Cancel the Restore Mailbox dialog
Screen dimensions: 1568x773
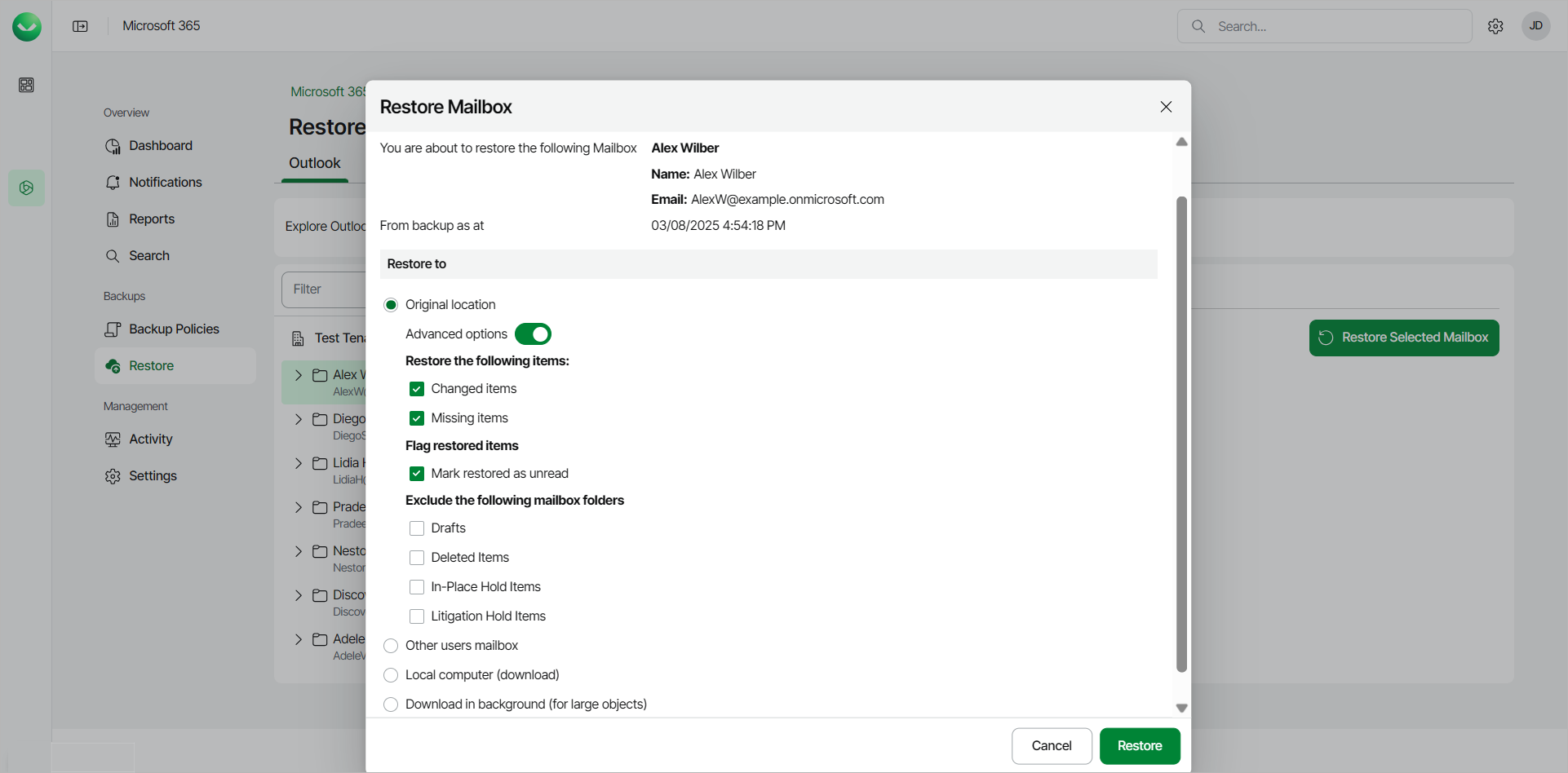coord(1051,746)
